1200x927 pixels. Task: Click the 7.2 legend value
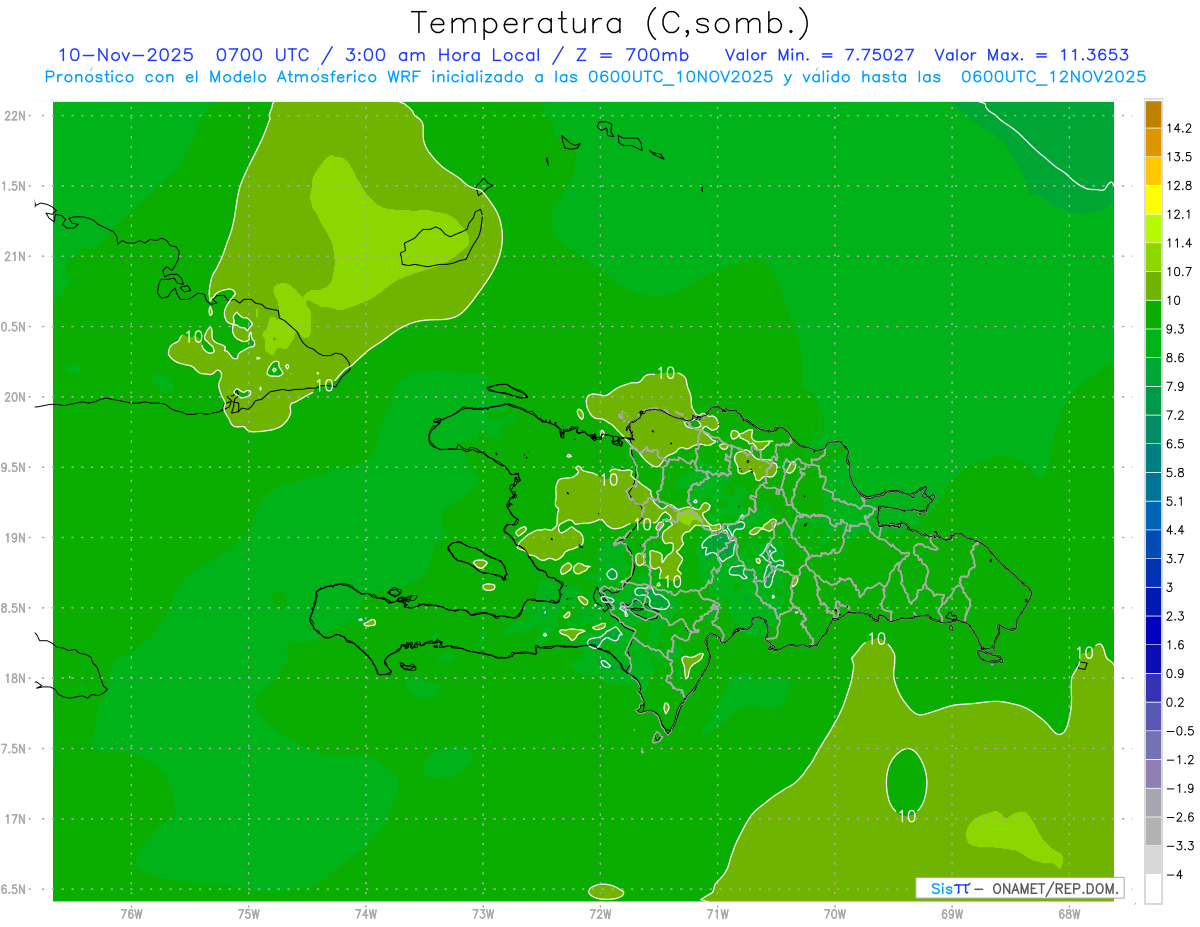1176,415
